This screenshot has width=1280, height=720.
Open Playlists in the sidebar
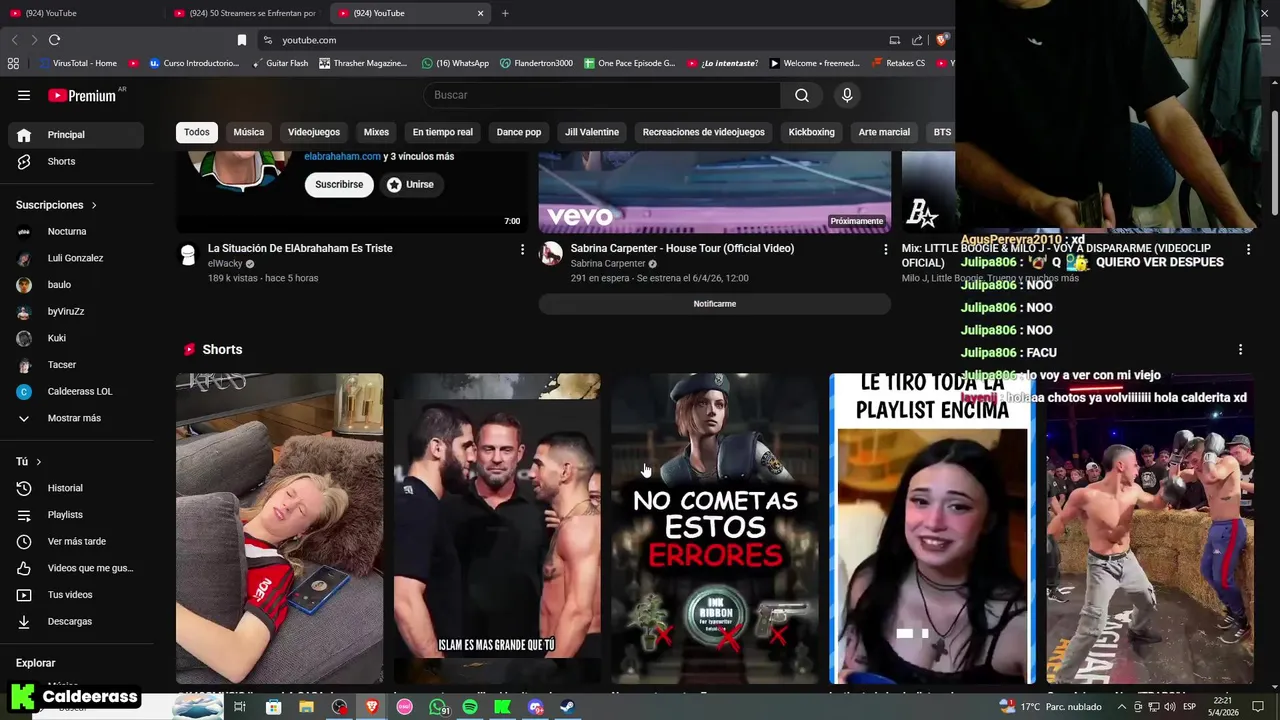click(75, 515)
